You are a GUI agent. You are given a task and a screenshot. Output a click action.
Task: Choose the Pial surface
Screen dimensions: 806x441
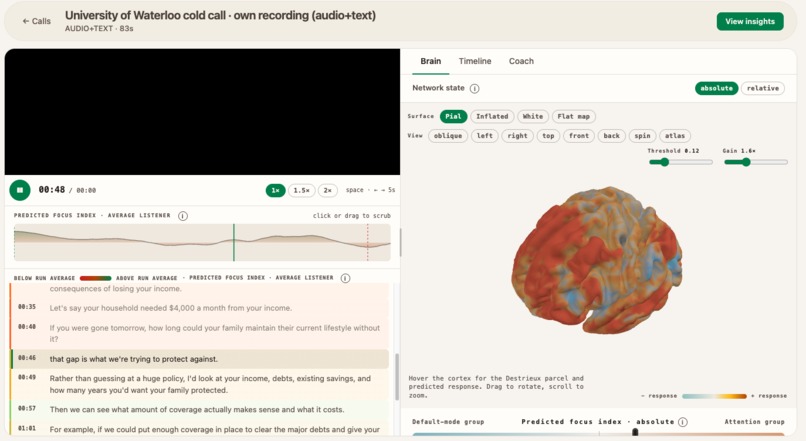tap(453, 117)
